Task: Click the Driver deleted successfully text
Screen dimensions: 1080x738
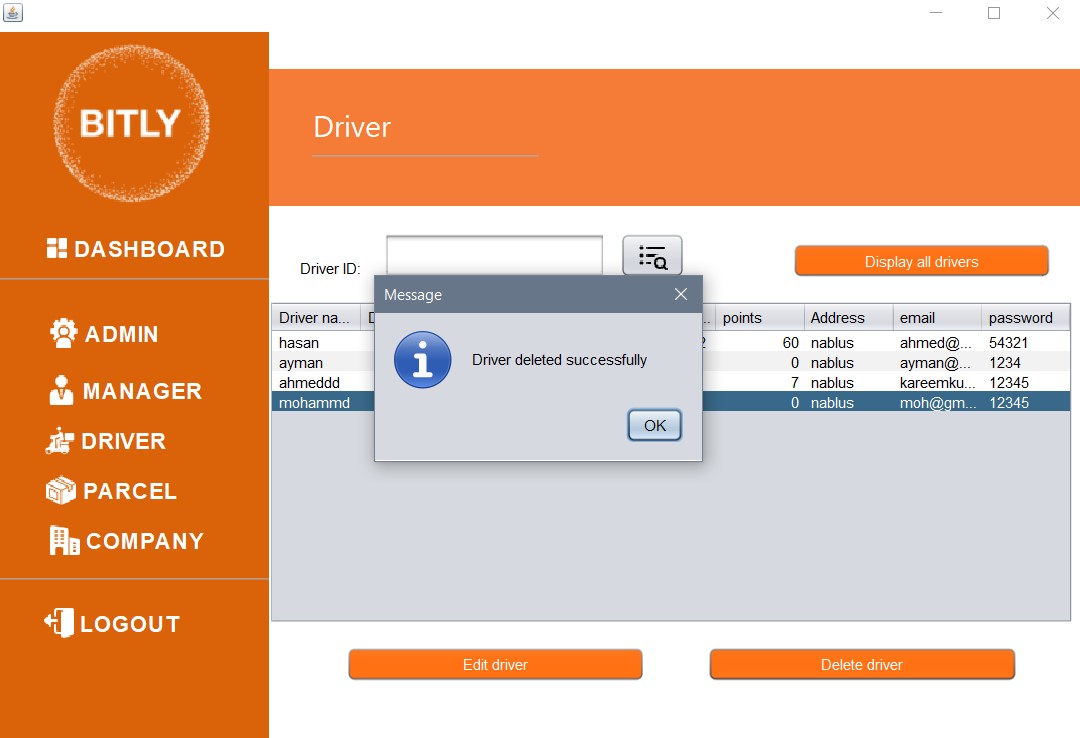Action: [x=559, y=360]
